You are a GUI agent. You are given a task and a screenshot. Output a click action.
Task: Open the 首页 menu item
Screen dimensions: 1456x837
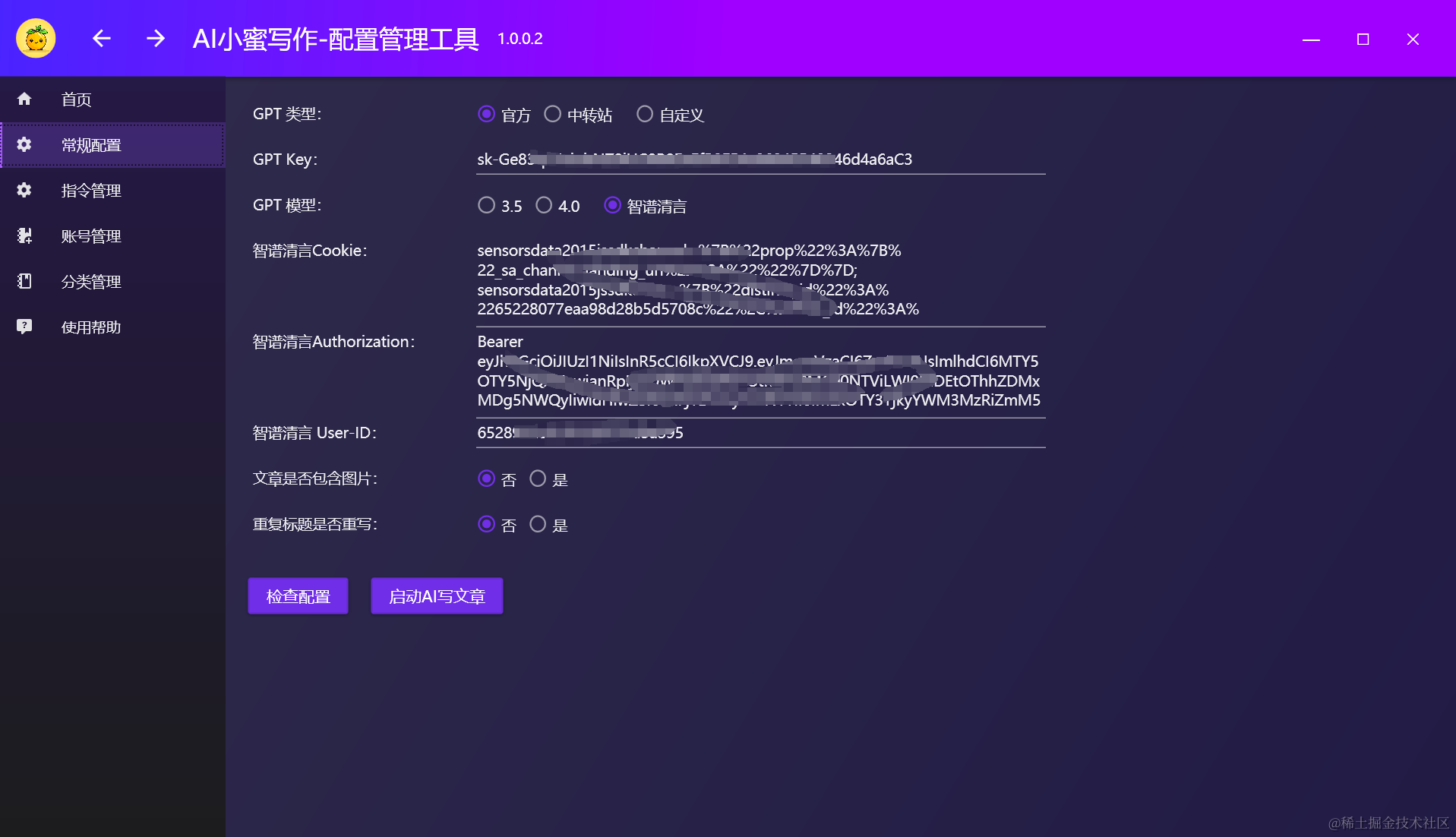coord(112,99)
